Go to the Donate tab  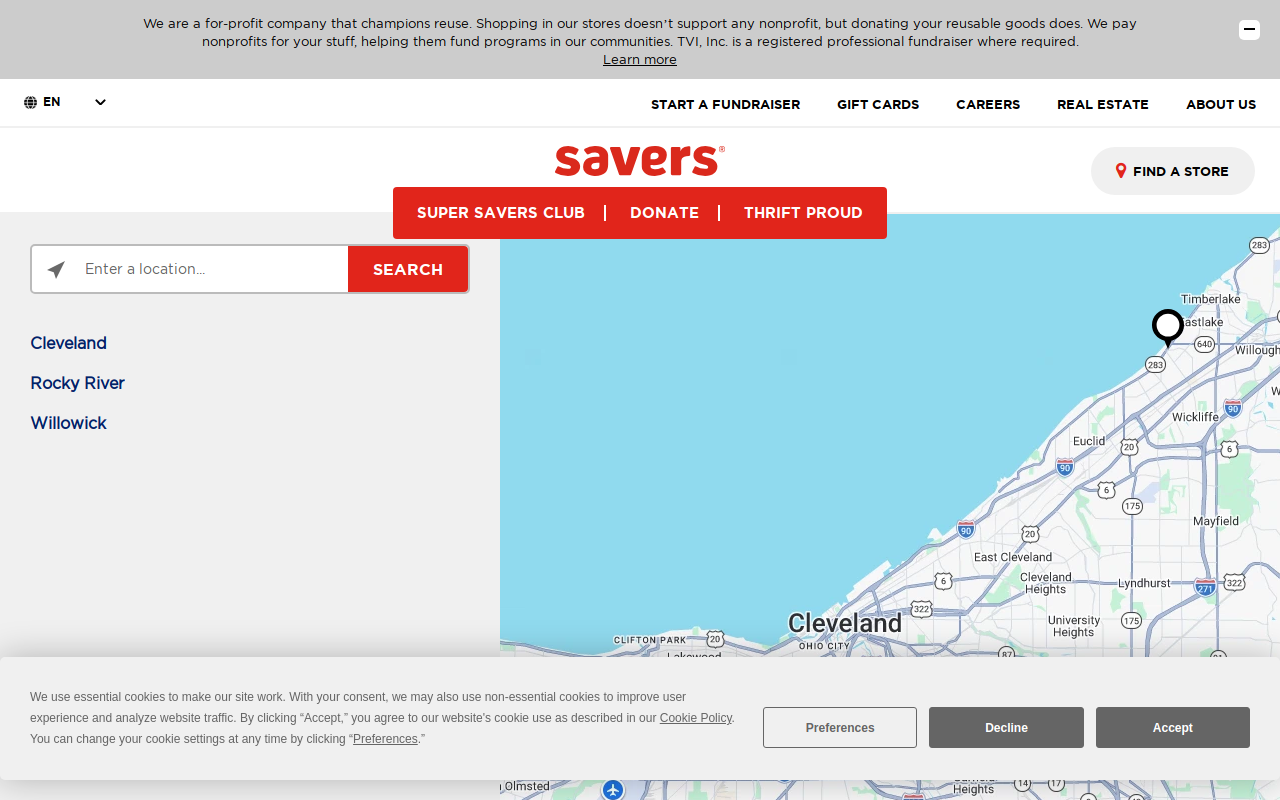pyautogui.click(x=664, y=213)
